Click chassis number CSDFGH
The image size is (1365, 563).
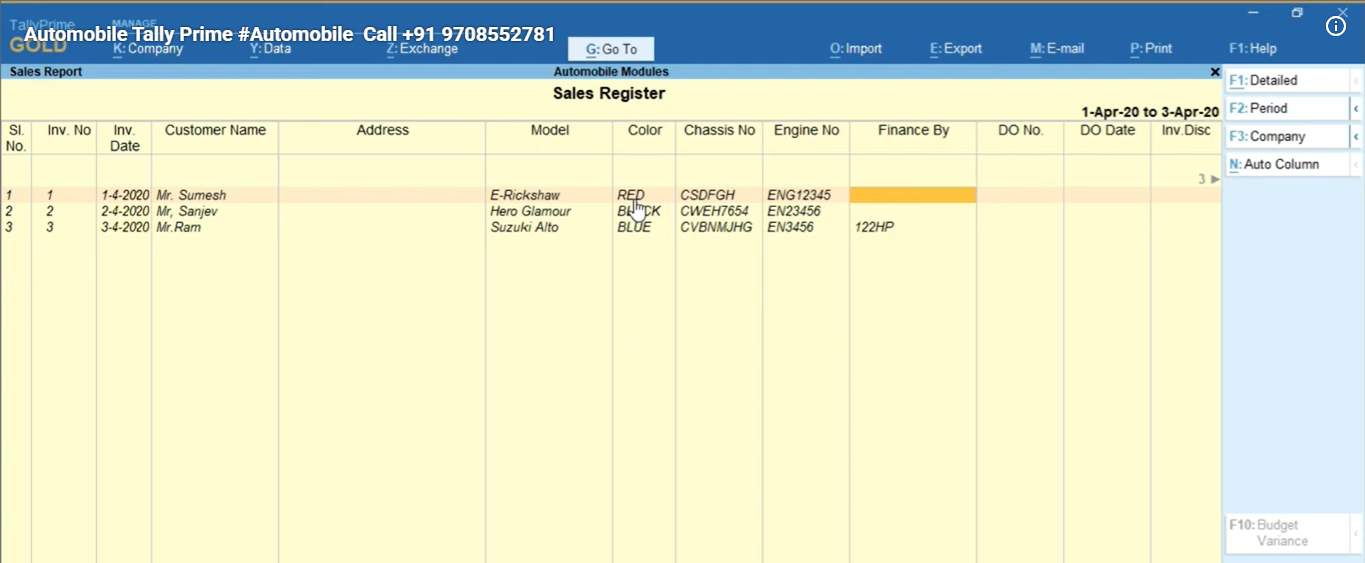[x=707, y=196]
